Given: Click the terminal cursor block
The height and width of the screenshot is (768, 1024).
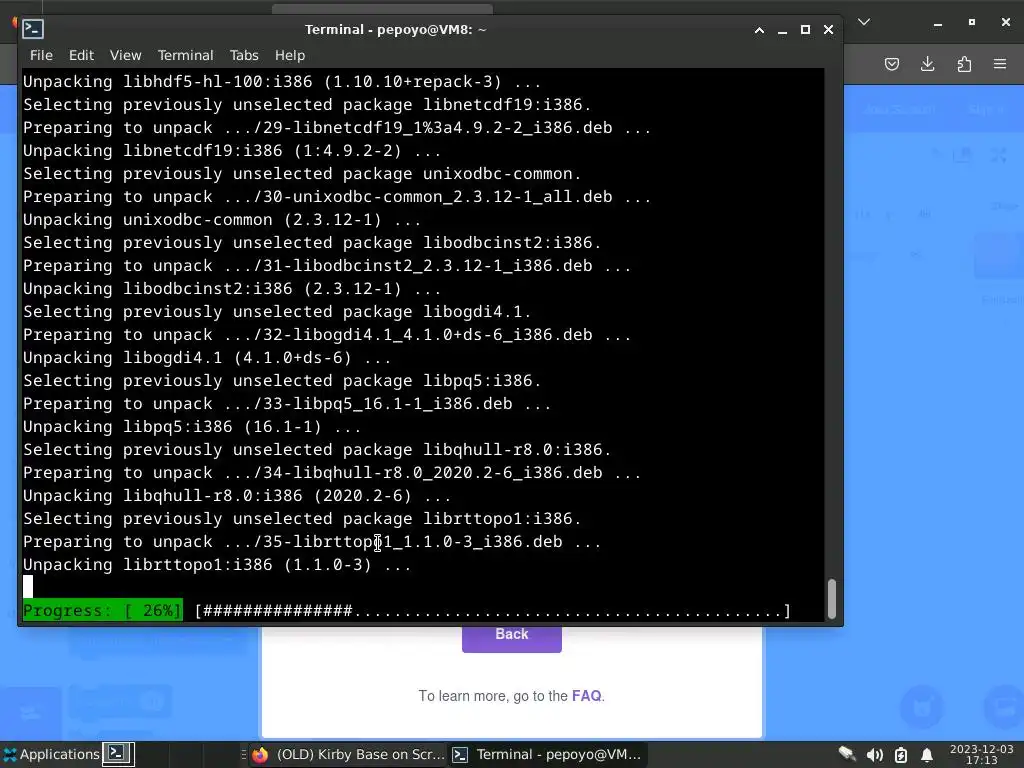Looking at the screenshot, I should click(28, 587).
